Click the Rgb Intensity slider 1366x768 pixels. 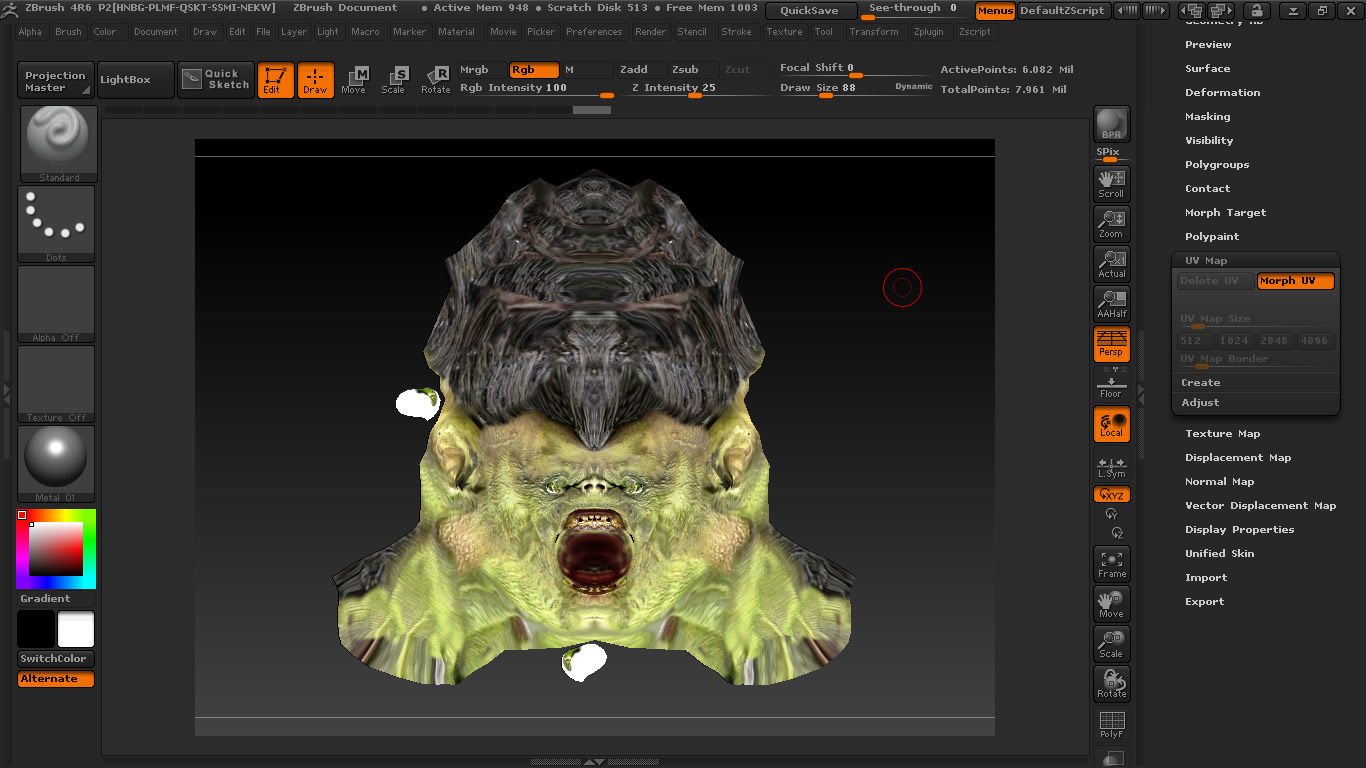536,89
